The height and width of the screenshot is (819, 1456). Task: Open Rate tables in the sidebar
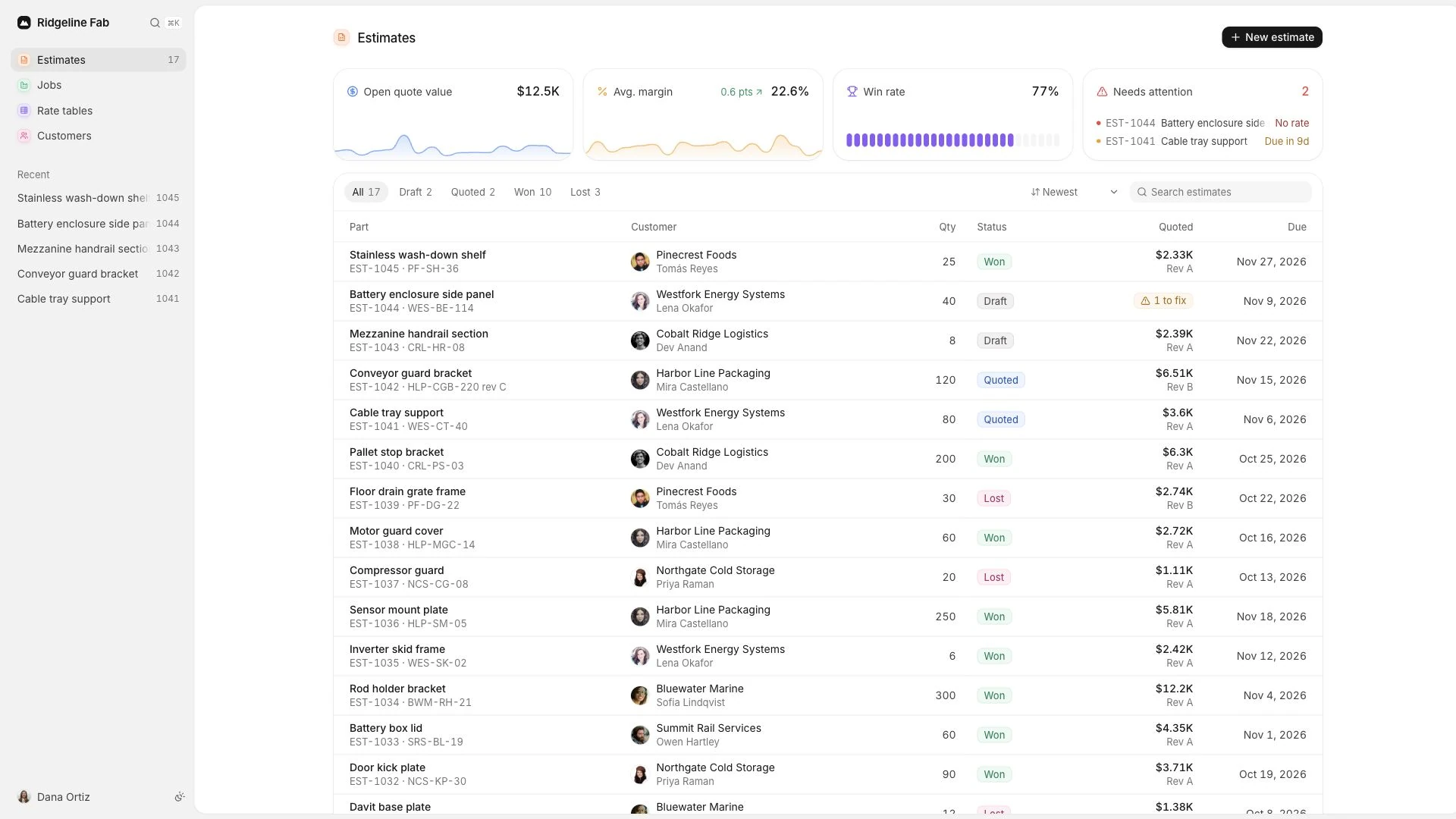(99, 111)
